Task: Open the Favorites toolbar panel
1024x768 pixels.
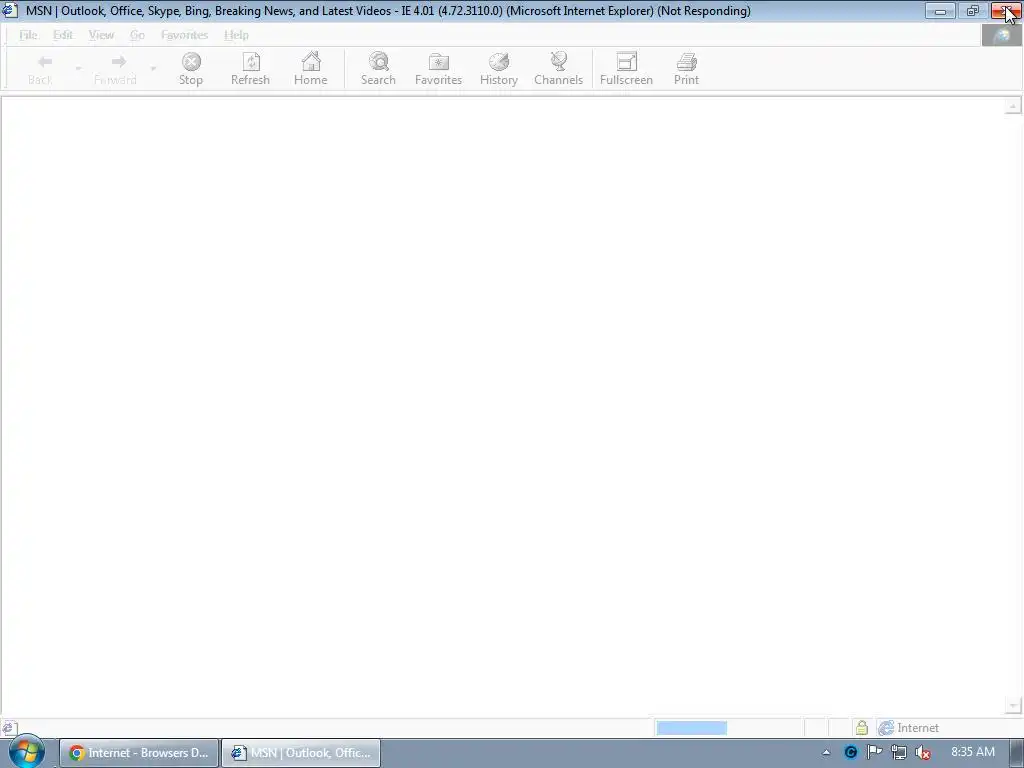Action: coord(438,69)
